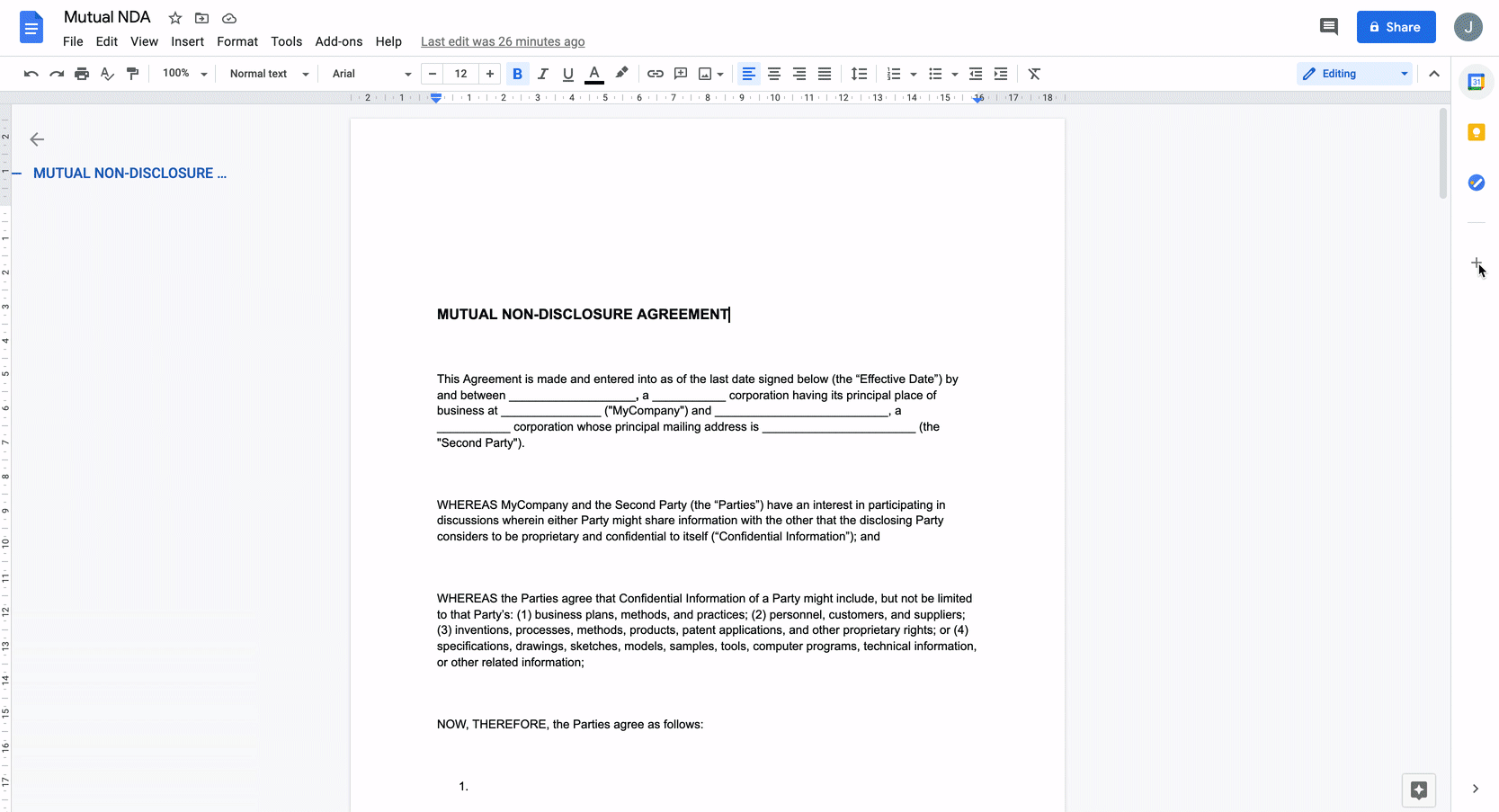The width and height of the screenshot is (1499, 812).
Task: Select left align
Action: pos(748,74)
